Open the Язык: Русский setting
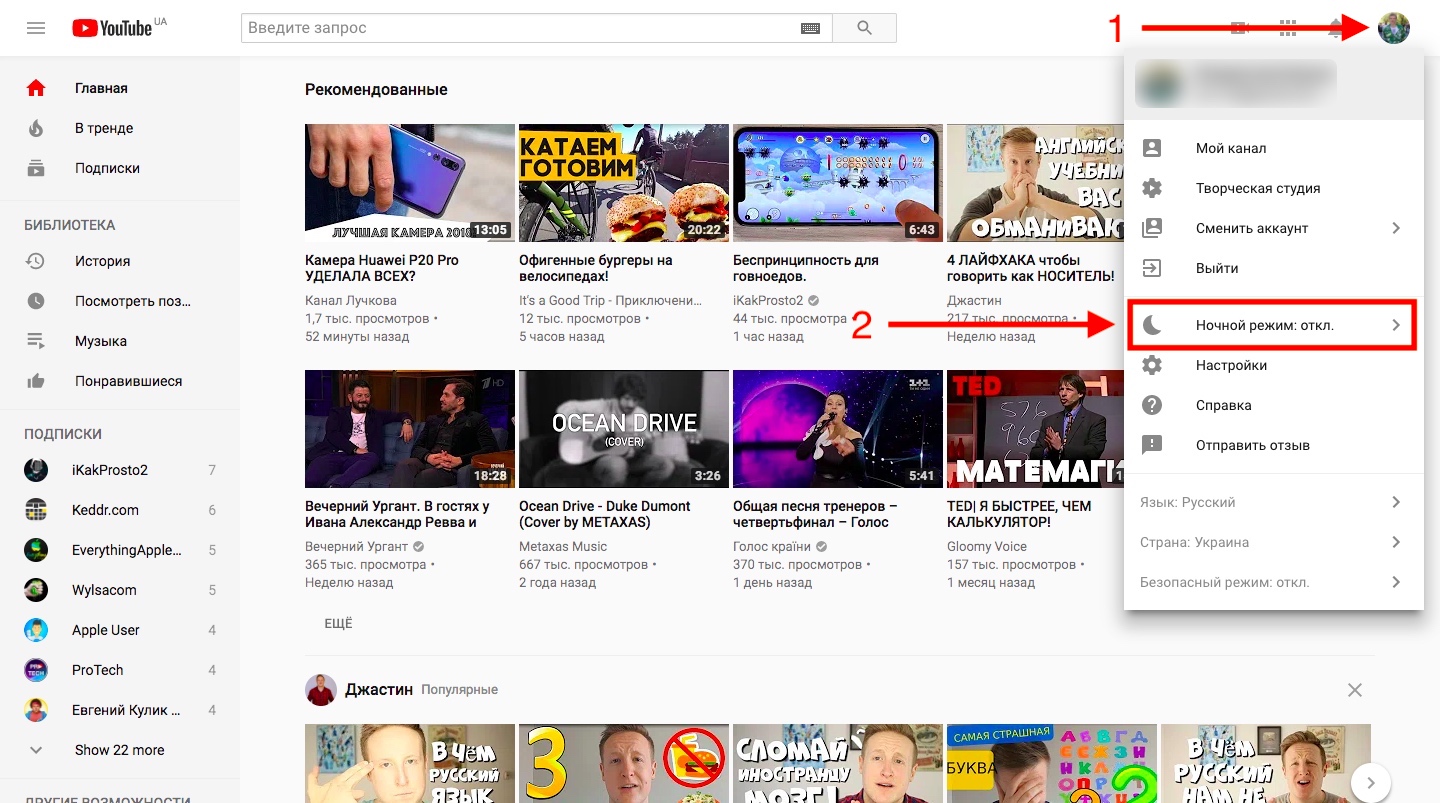 coord(1274,502)
